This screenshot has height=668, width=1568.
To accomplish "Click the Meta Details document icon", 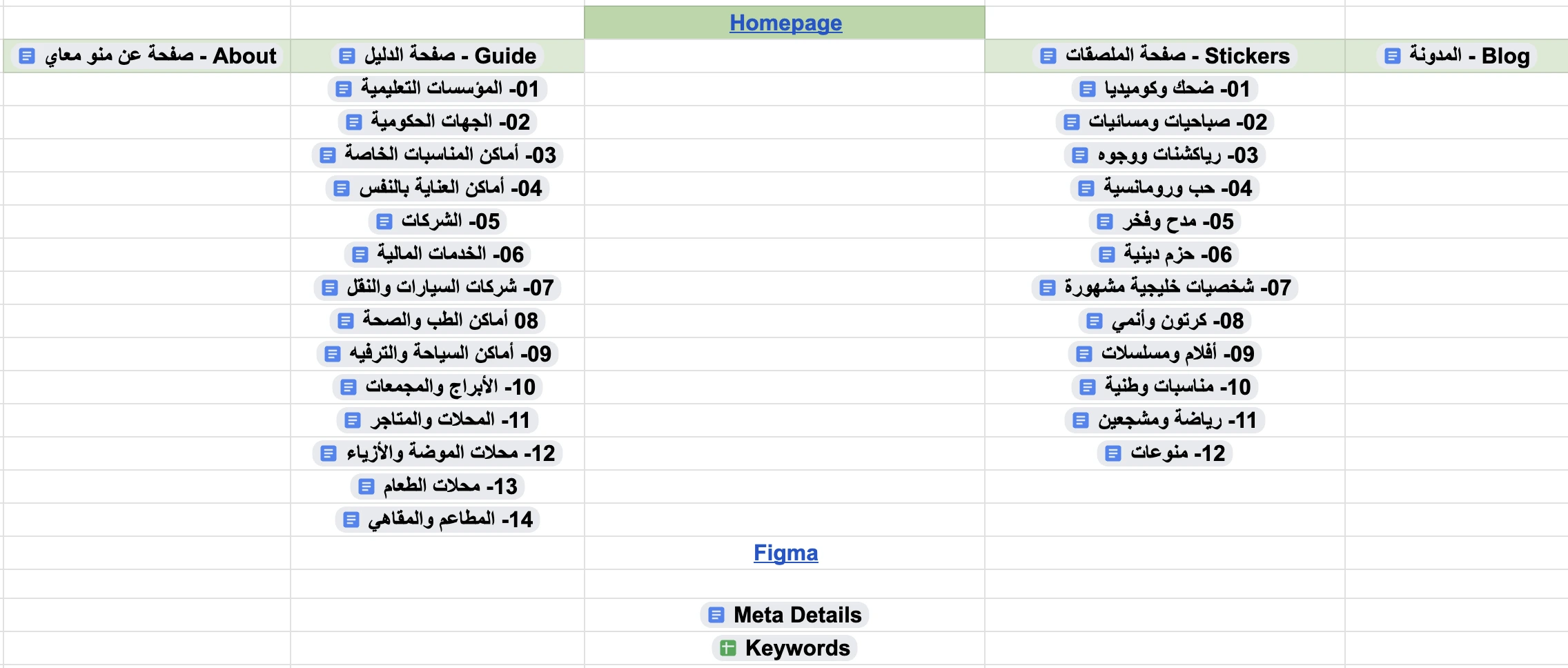I will click(716, 615).
